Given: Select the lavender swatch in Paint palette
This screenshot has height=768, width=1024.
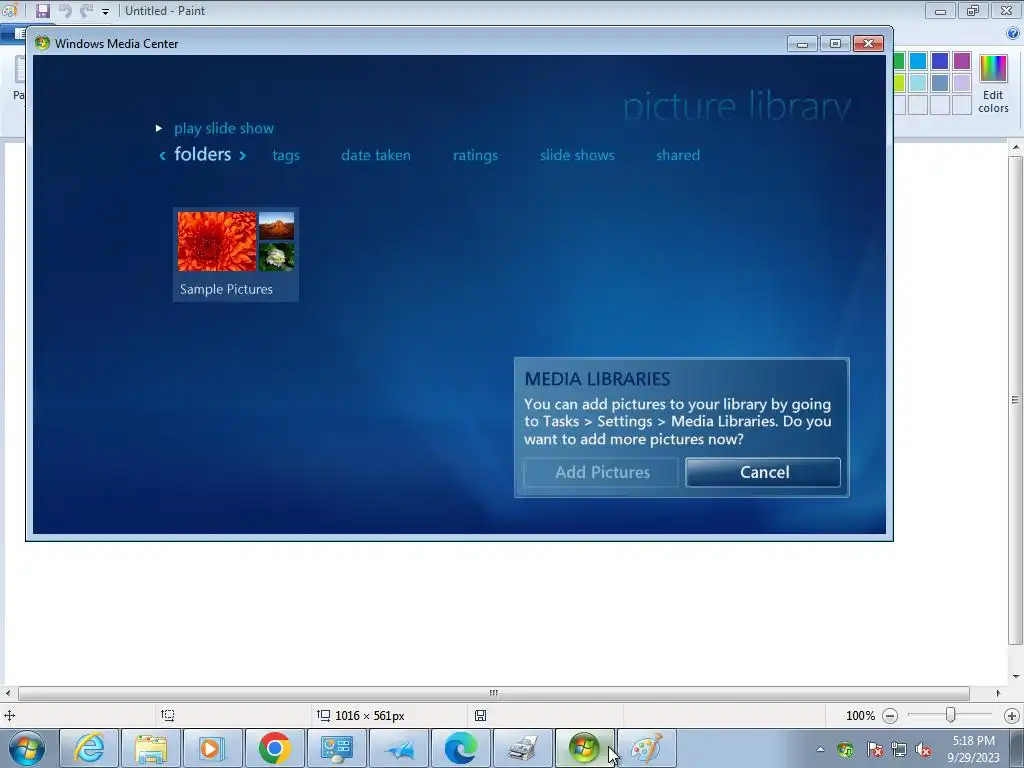Looking at the screenshot, I should coord(961,83).
